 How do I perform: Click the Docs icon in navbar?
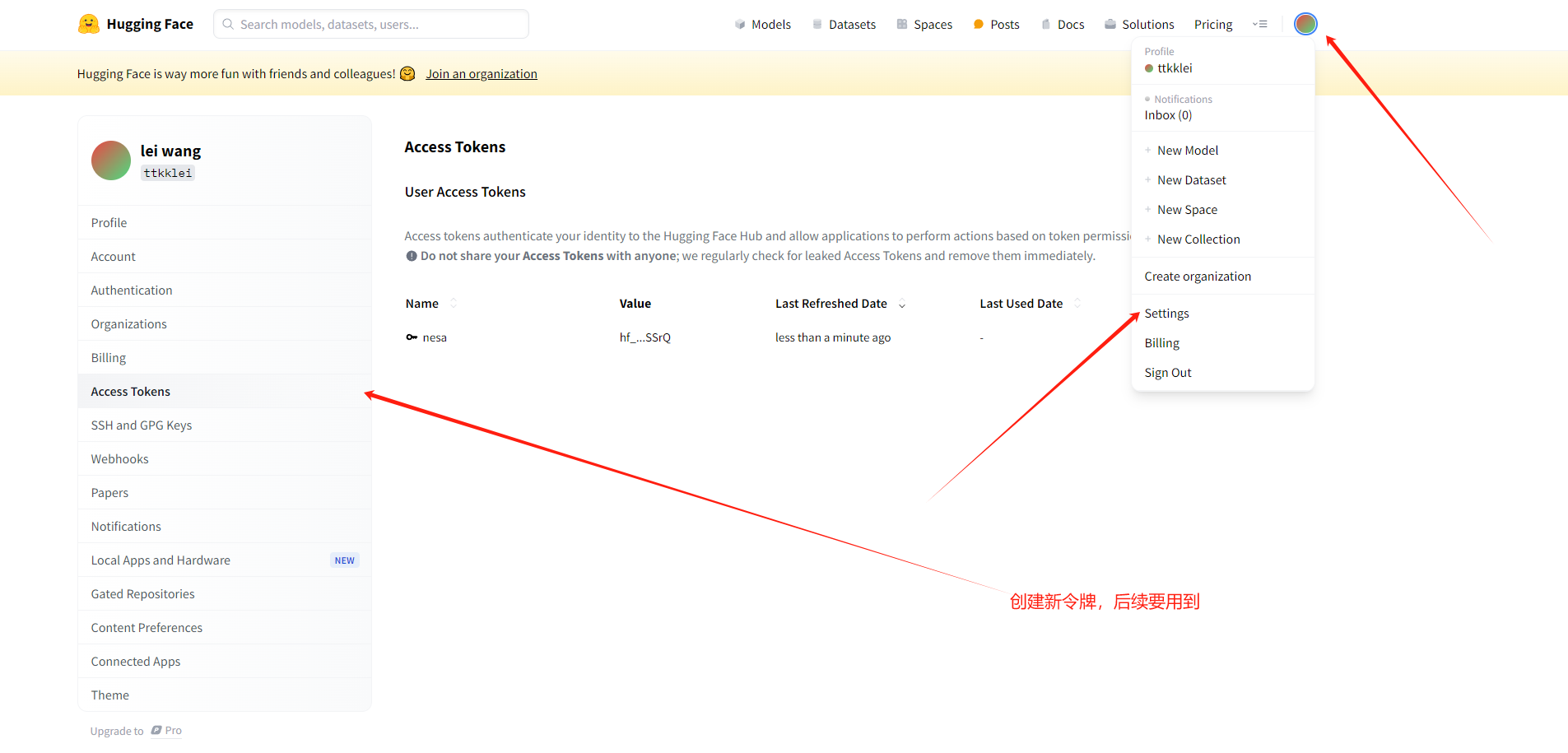[x=1046, y=25]
